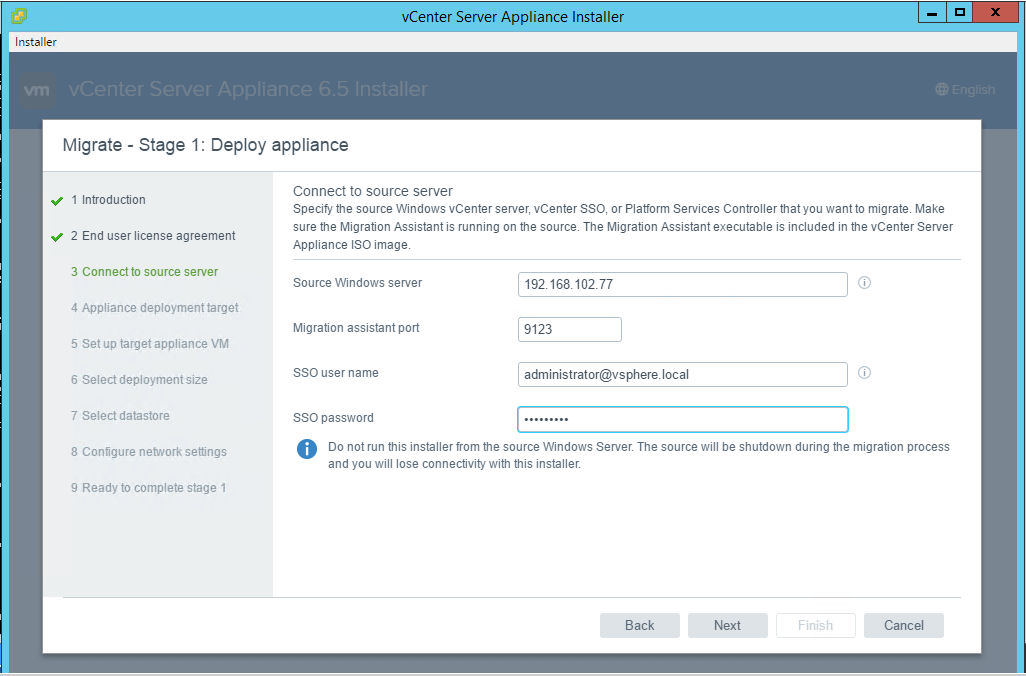Click the green checkmark beside End user license agreement
1026x676 pixels.
click(x=57, y=237)
